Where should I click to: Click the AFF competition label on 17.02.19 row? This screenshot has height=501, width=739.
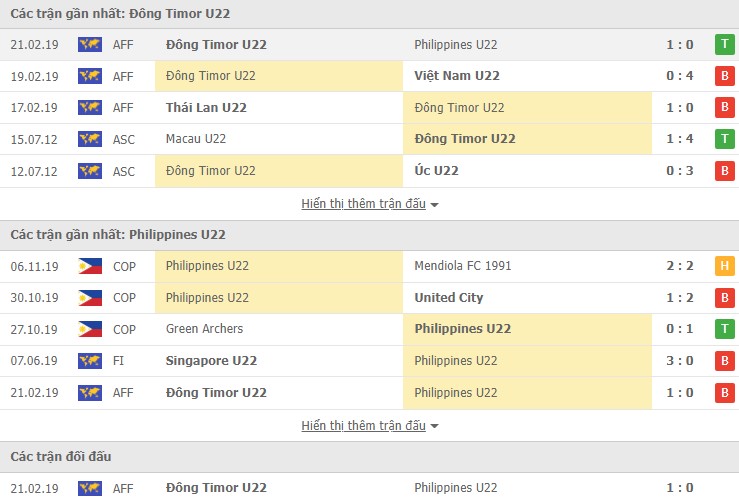pyautogui.click(x=124, y=108)
